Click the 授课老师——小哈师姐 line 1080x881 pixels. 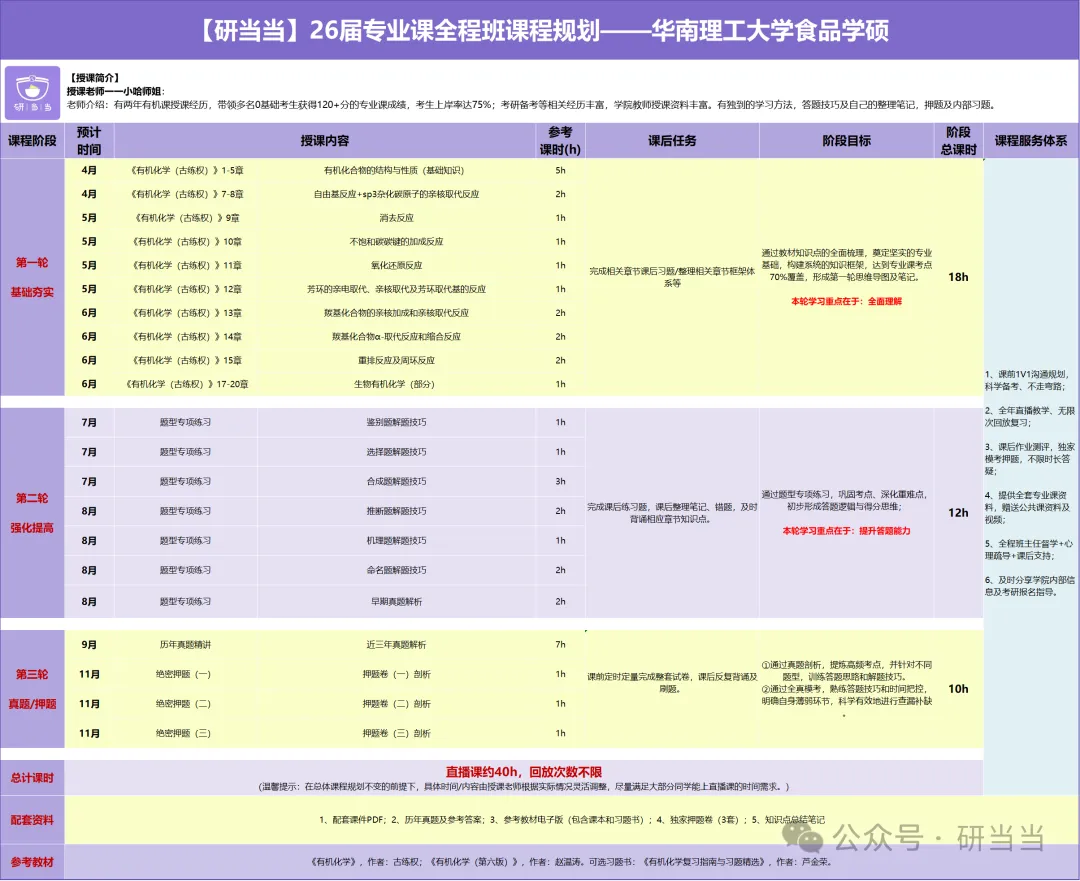tap(116, 91)
